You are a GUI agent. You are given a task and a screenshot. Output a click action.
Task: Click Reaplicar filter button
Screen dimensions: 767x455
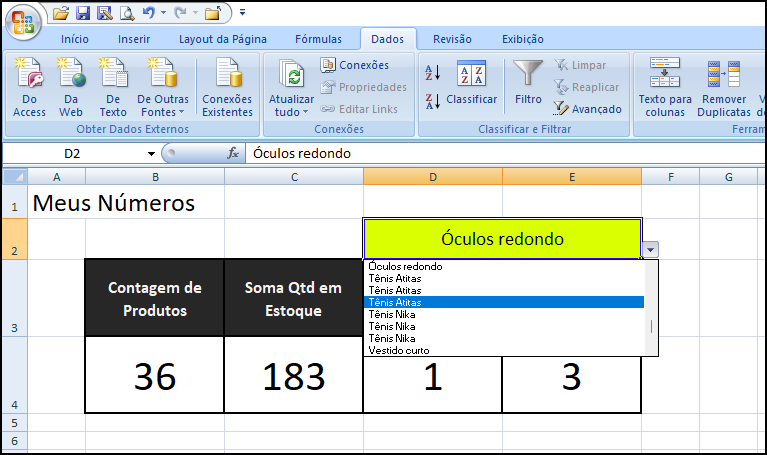pyautogui.click(x=587, y=87)
